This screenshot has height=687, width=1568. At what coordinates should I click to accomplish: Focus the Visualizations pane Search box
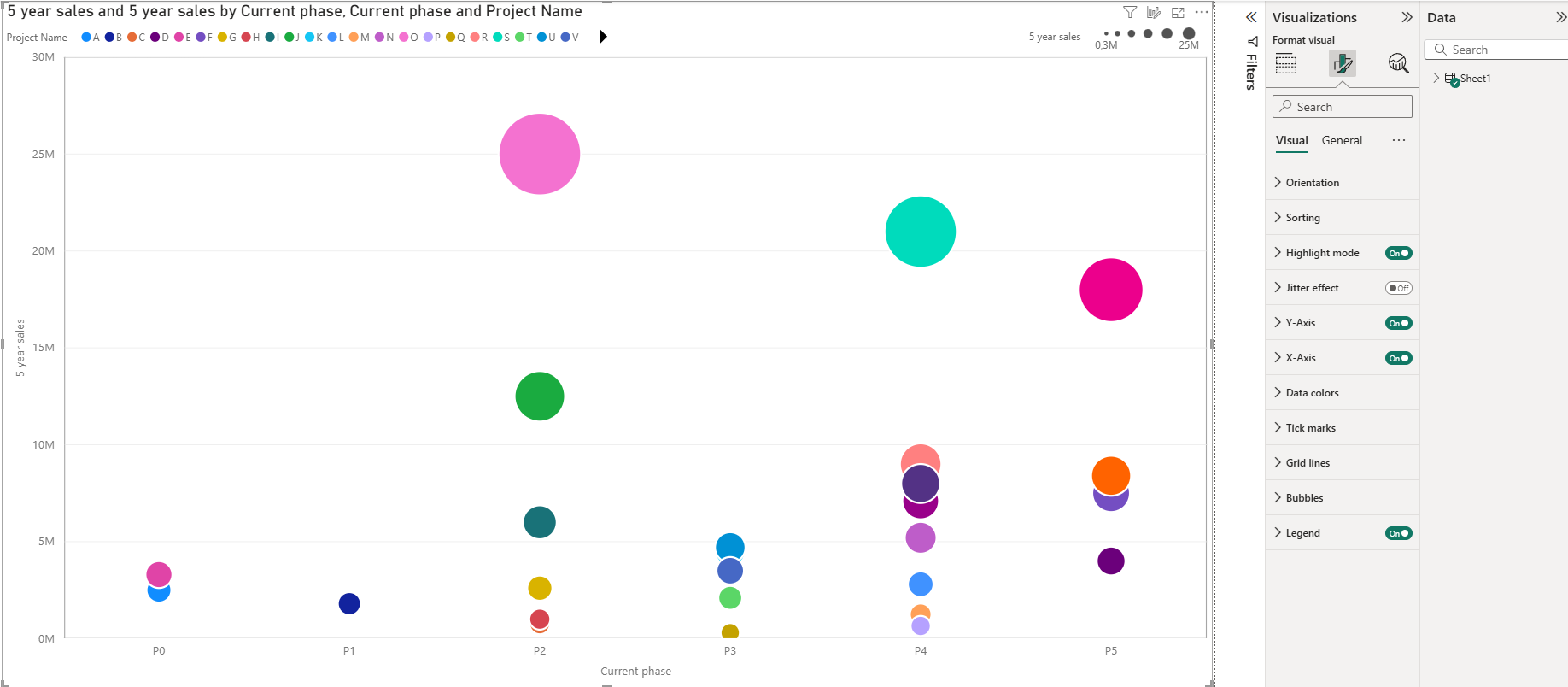tap(1342, 106)
